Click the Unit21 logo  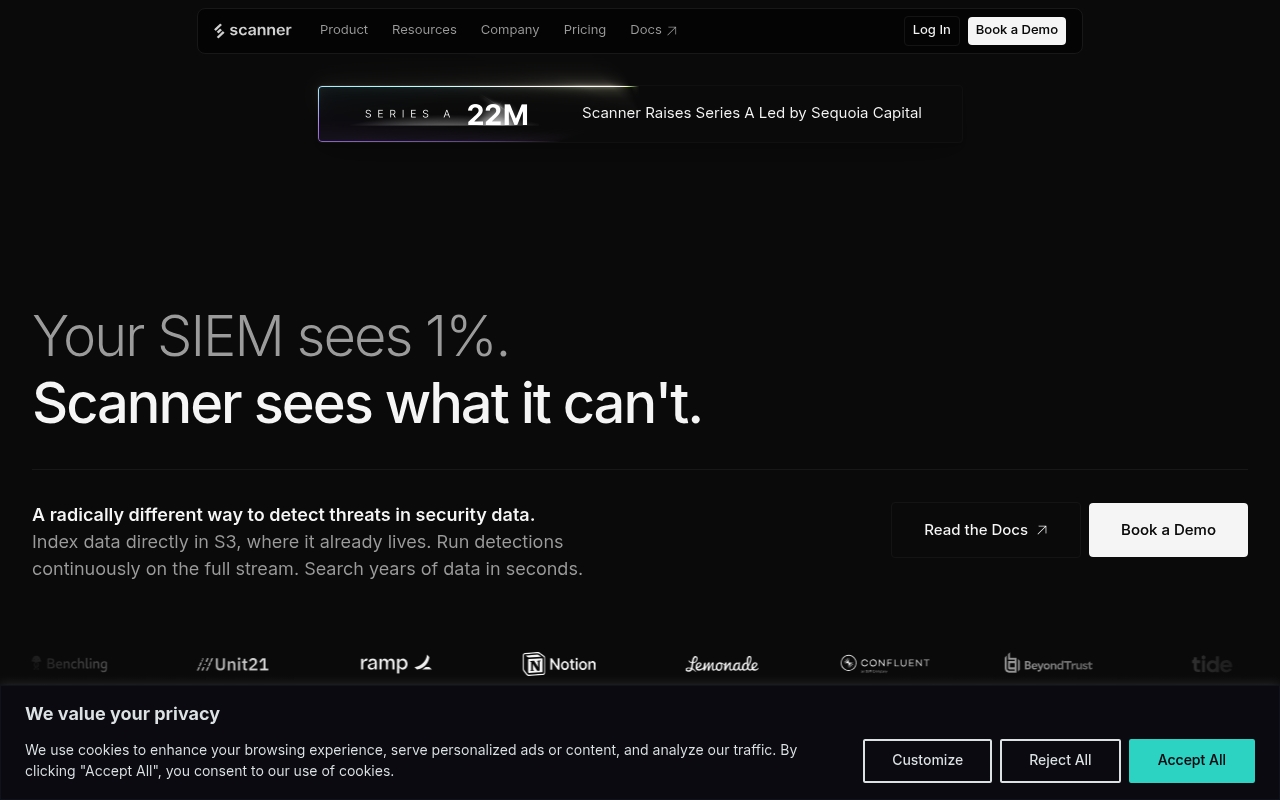[233, 664]
